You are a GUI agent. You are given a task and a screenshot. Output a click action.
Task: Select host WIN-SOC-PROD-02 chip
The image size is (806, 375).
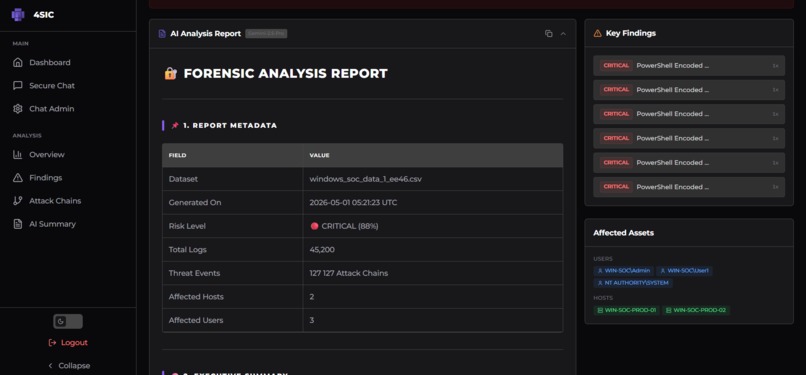click(x=695, y=310)
